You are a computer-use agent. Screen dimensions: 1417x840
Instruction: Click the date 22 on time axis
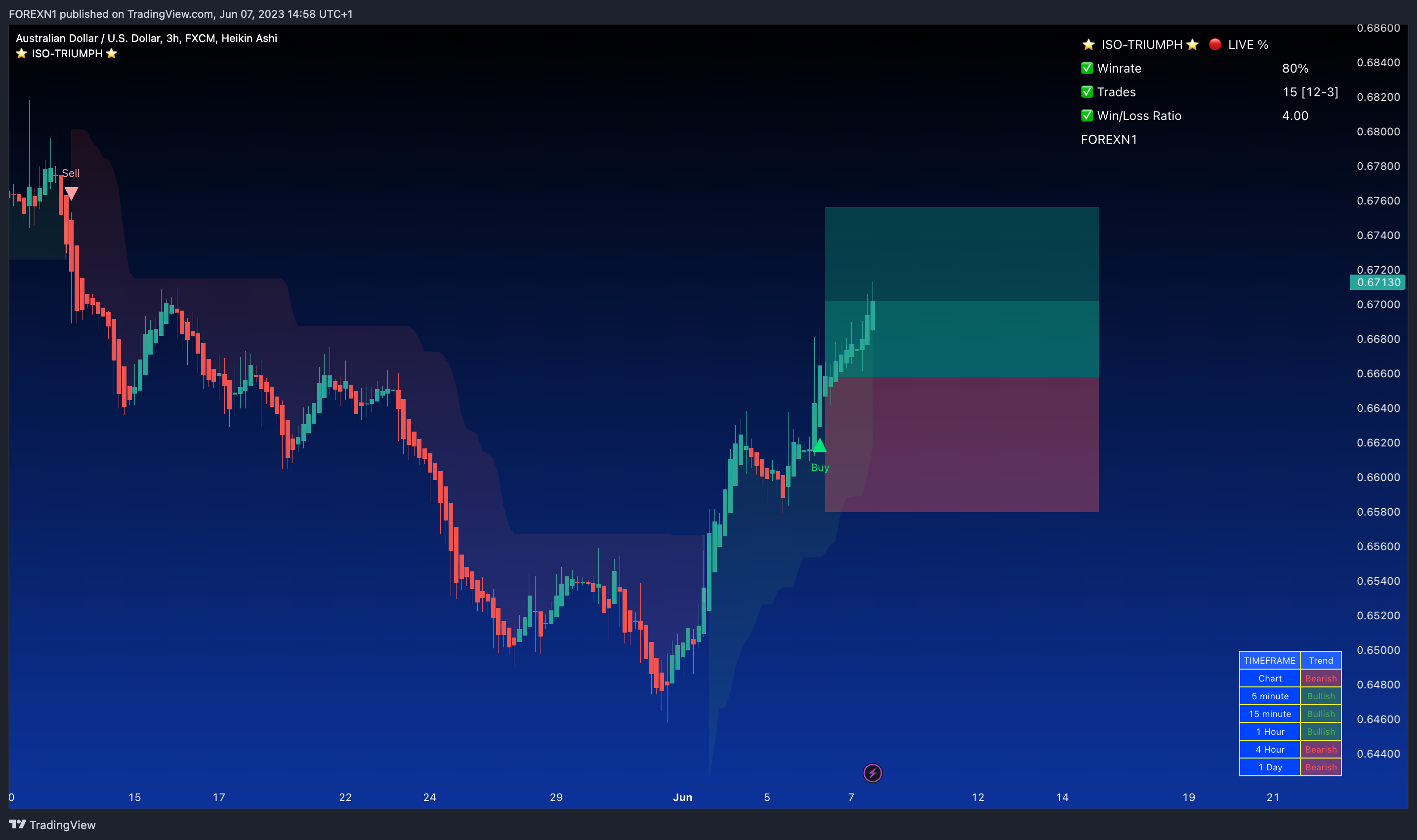(x=345, y=797)
